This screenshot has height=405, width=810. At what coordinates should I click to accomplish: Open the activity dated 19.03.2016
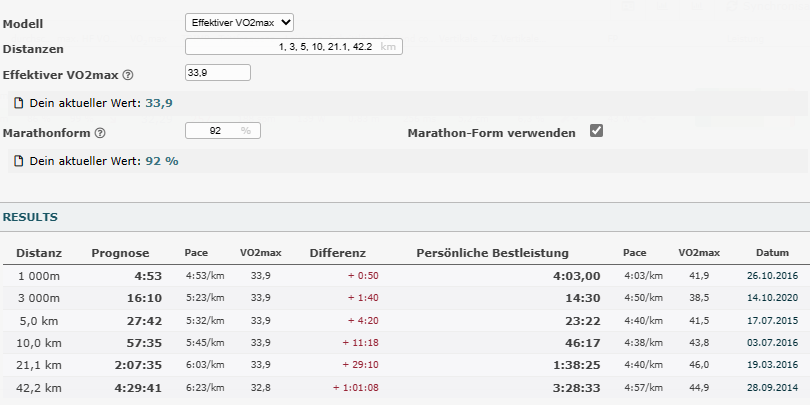[x=772, y=364]
